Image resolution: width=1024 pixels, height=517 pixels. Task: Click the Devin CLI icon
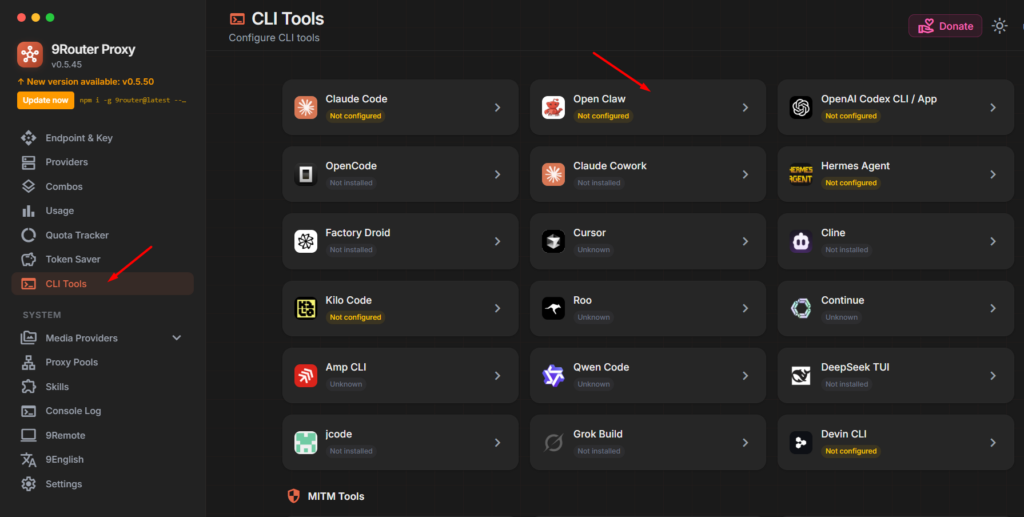click(x=801, y=443)
